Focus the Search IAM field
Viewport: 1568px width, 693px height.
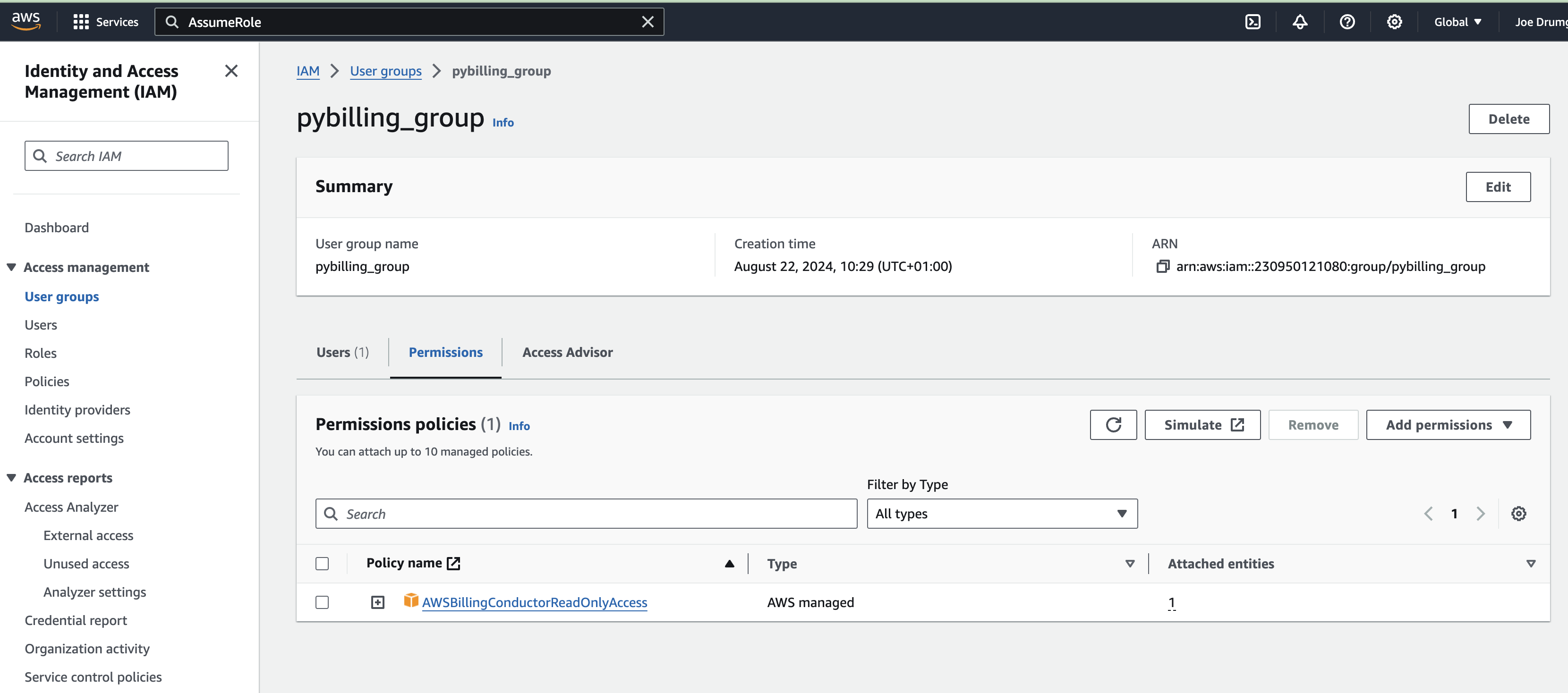point(127,156)
